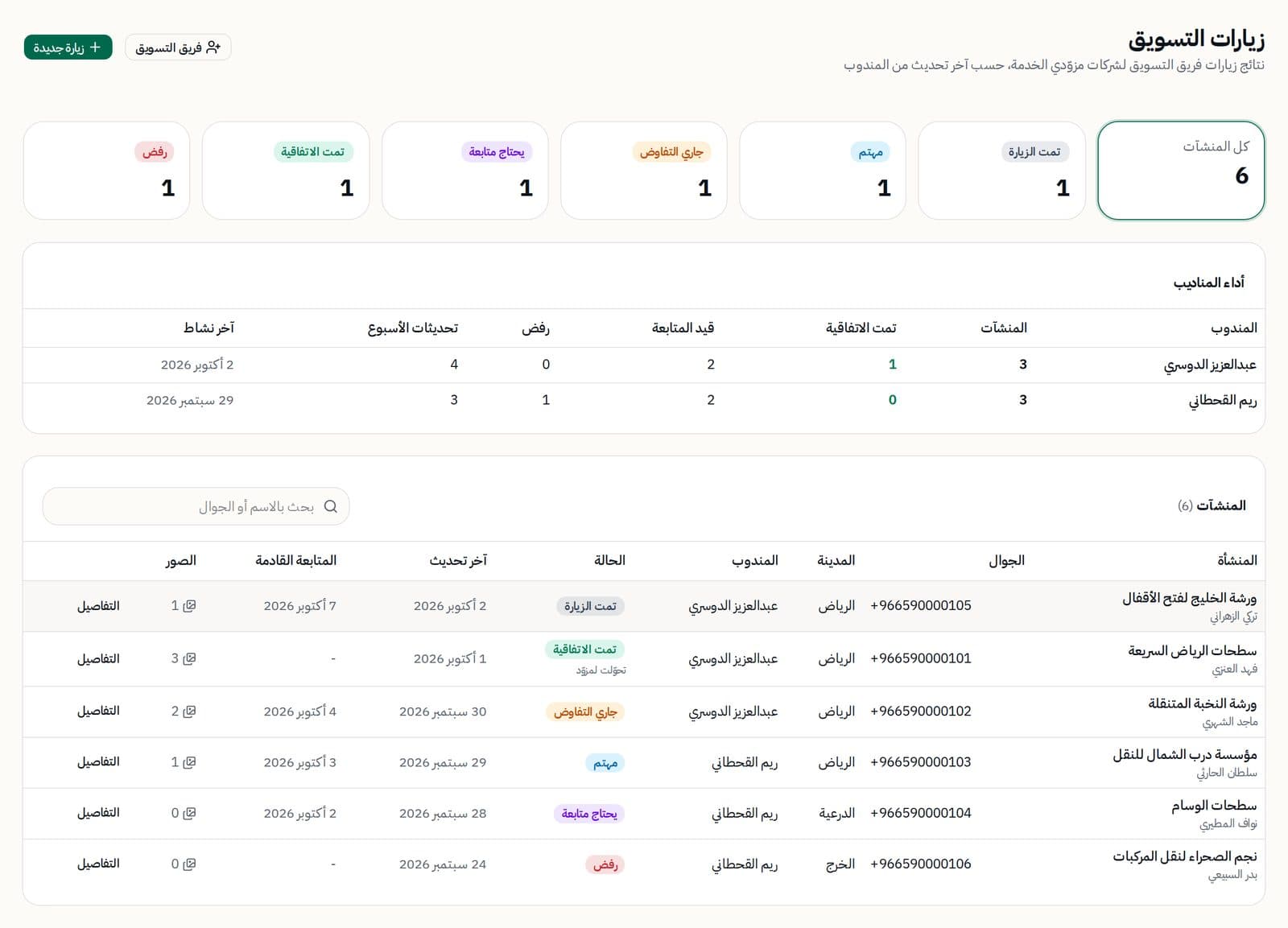Click the city الدرعية cell
The width and height of the screenshot is (1288, 928).
[x=837, y=813]
